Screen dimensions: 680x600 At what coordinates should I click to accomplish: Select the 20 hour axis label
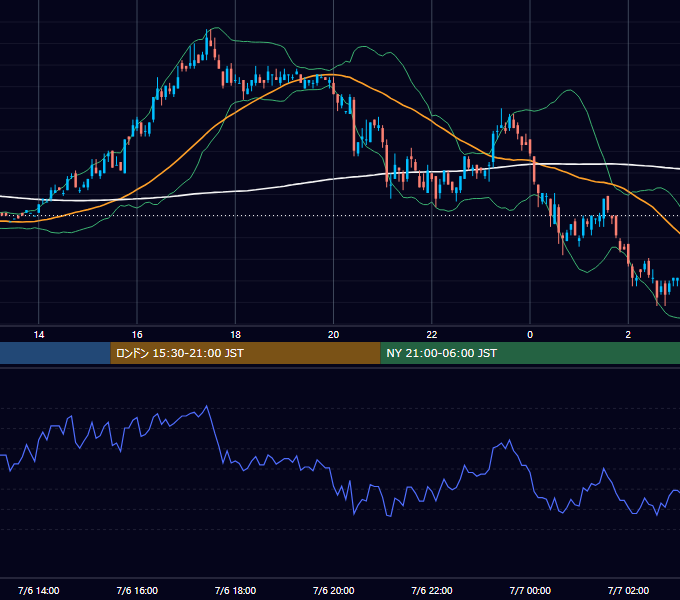coord(333,335)
